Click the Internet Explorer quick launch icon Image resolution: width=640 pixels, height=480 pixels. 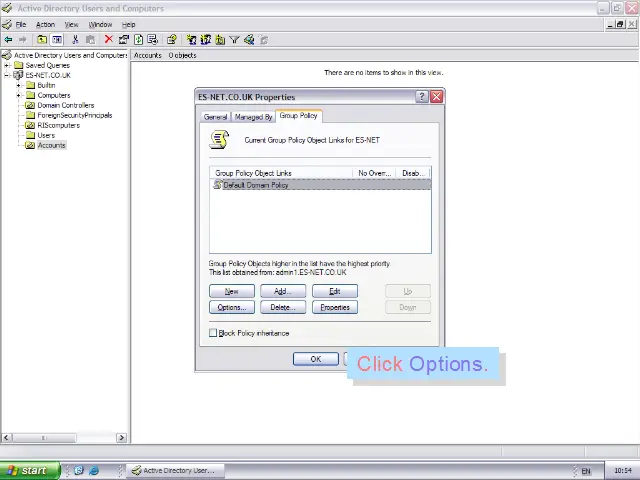point(94,470)
